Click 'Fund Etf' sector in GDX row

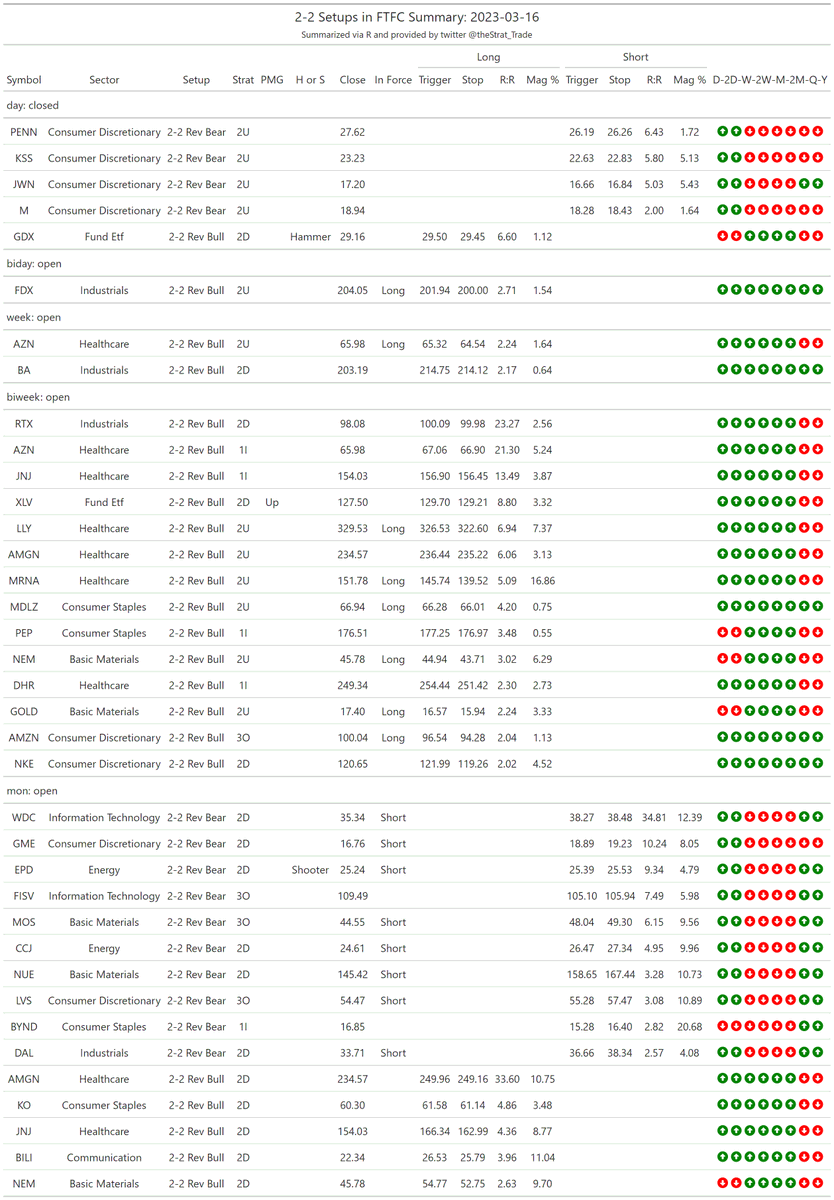point(104,237)
